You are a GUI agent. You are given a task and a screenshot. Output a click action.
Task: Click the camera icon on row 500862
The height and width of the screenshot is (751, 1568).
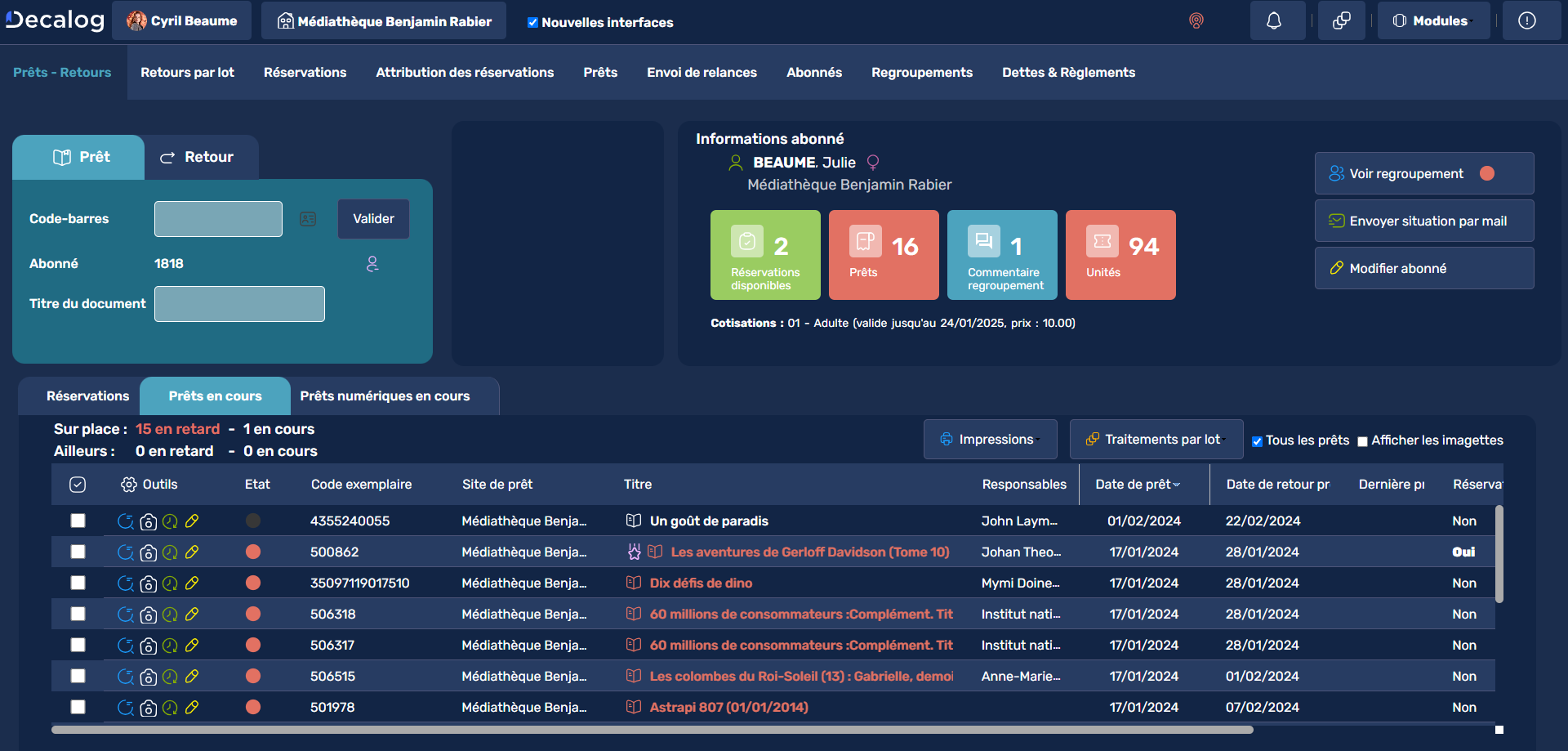[x=148, y=552]
